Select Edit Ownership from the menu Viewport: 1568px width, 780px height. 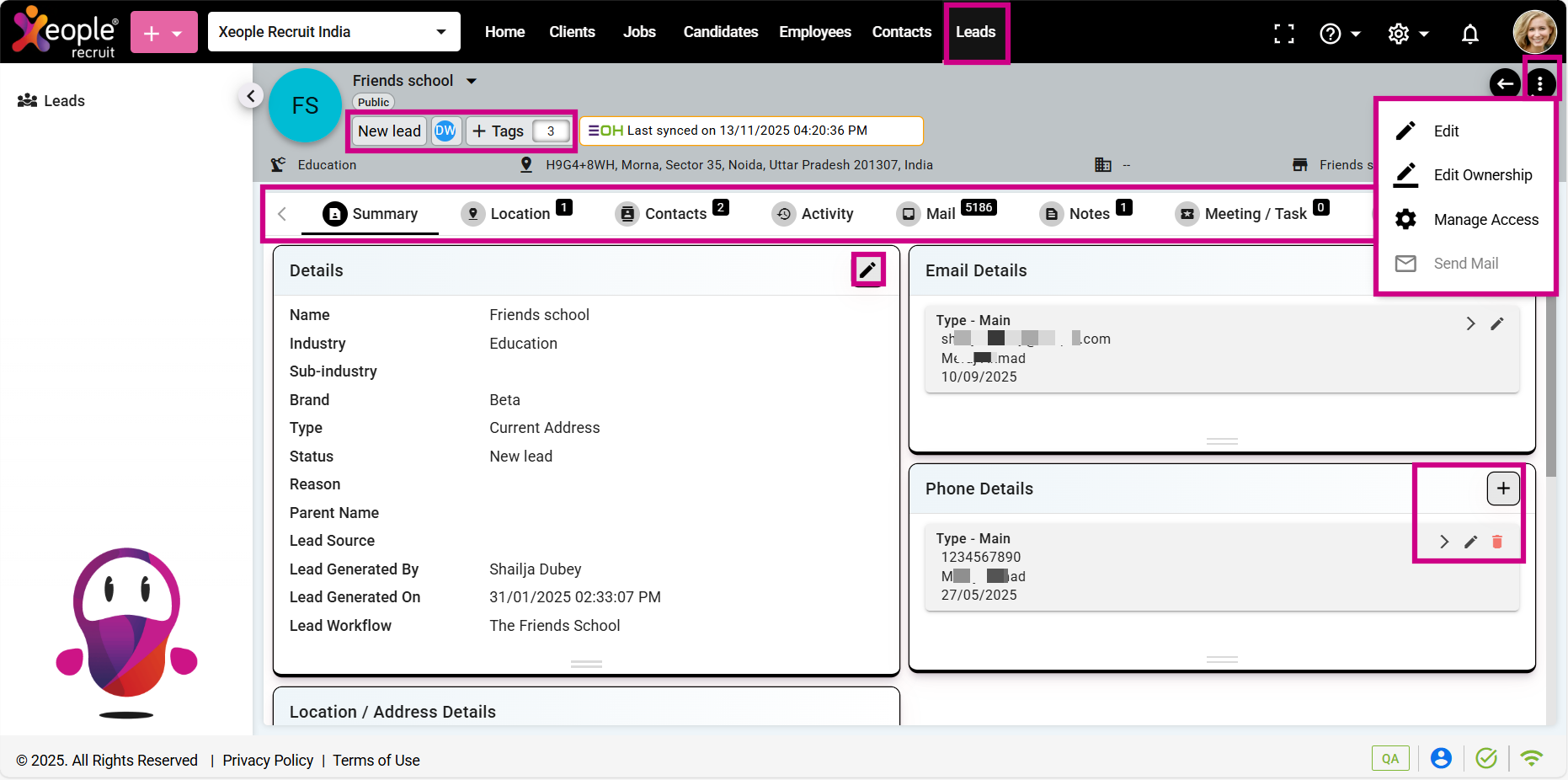[x=1482, y=175]
